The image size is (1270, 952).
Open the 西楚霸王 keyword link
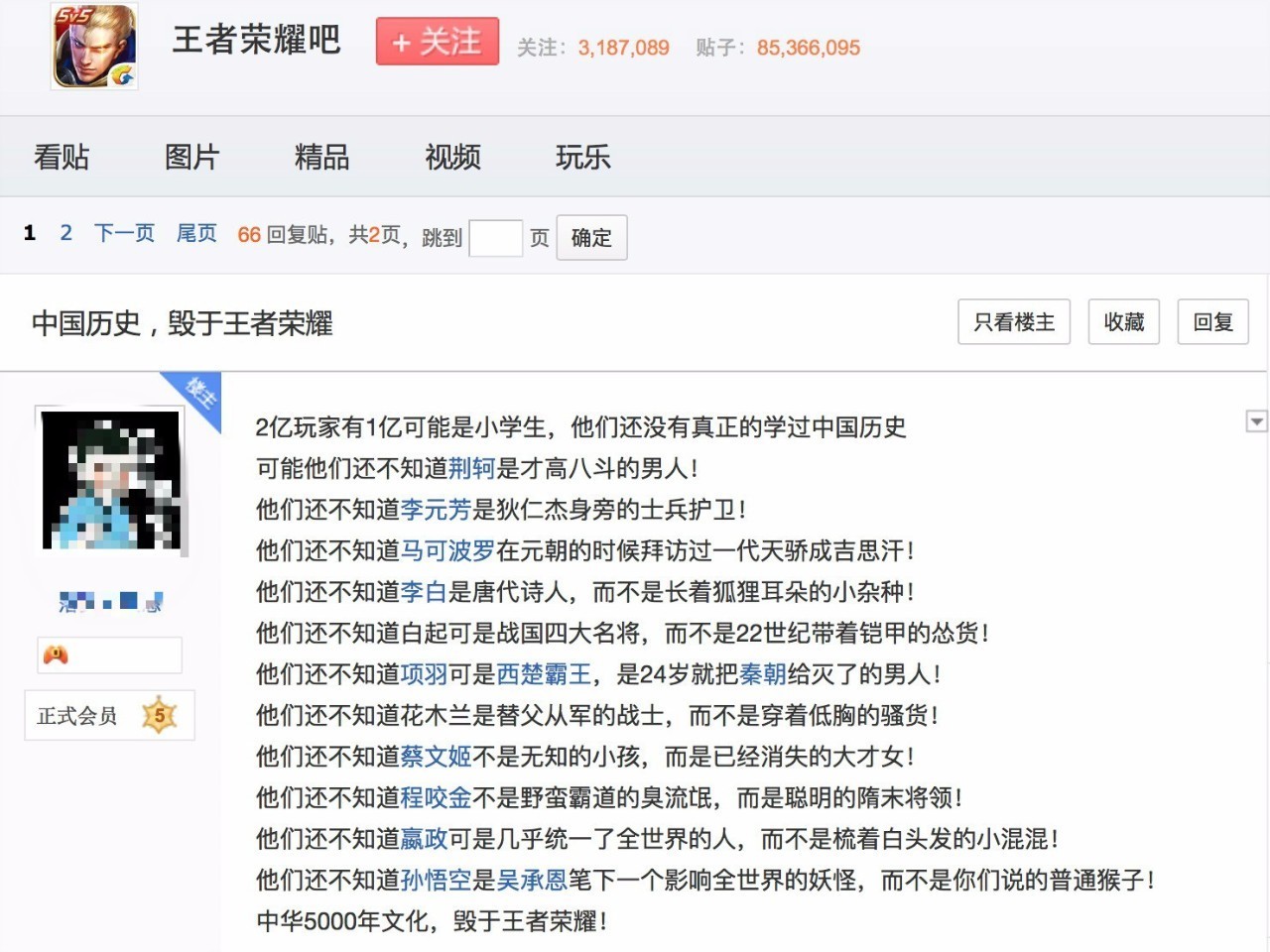tap(544, 674)
